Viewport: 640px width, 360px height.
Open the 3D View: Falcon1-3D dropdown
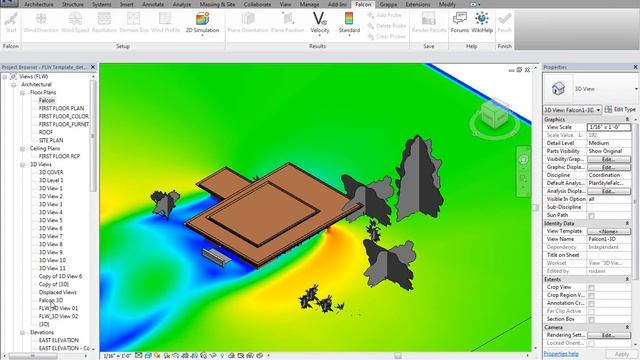click(x=572, y=110)
